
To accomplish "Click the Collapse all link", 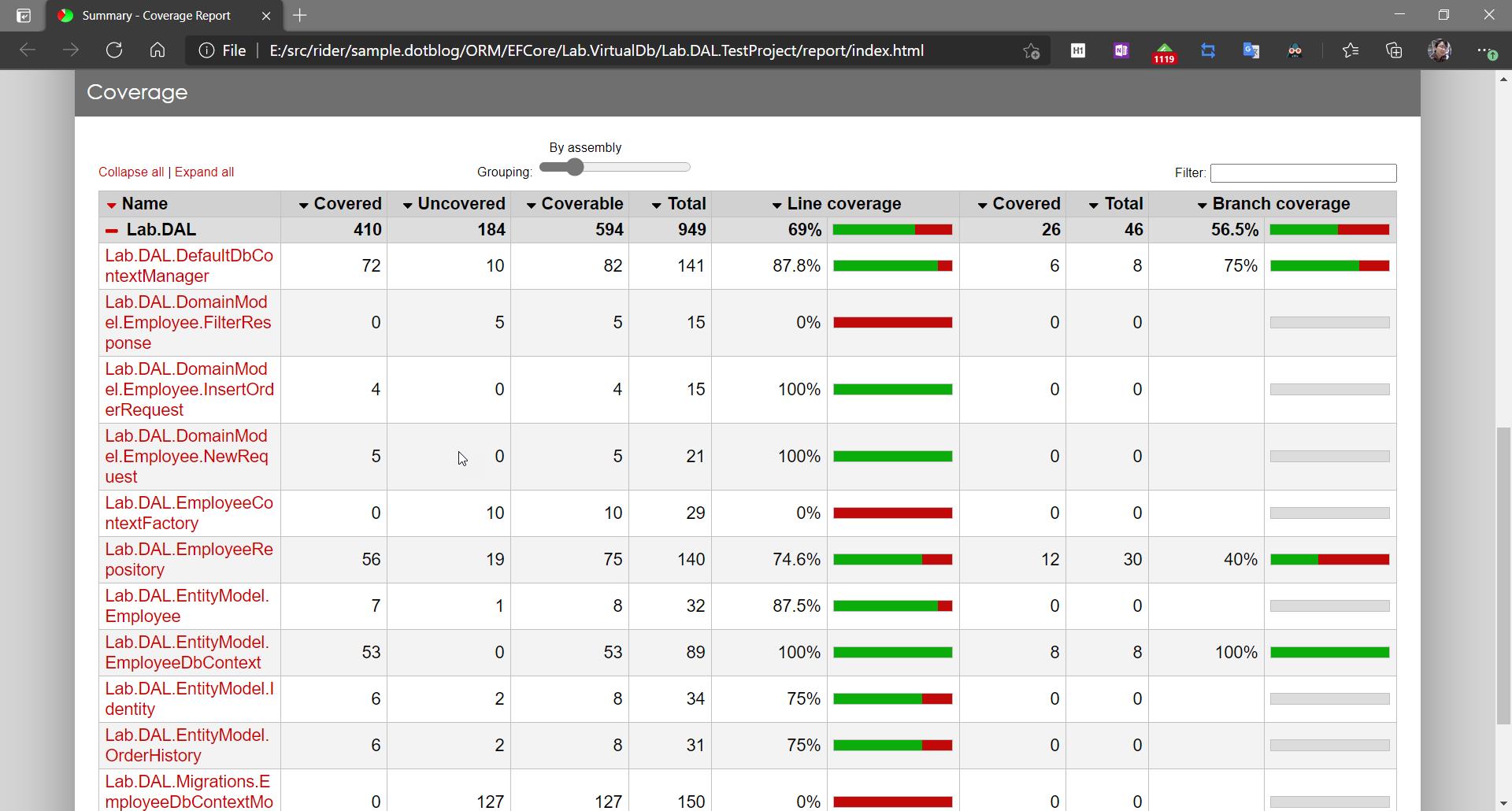I will click(130, 172).
